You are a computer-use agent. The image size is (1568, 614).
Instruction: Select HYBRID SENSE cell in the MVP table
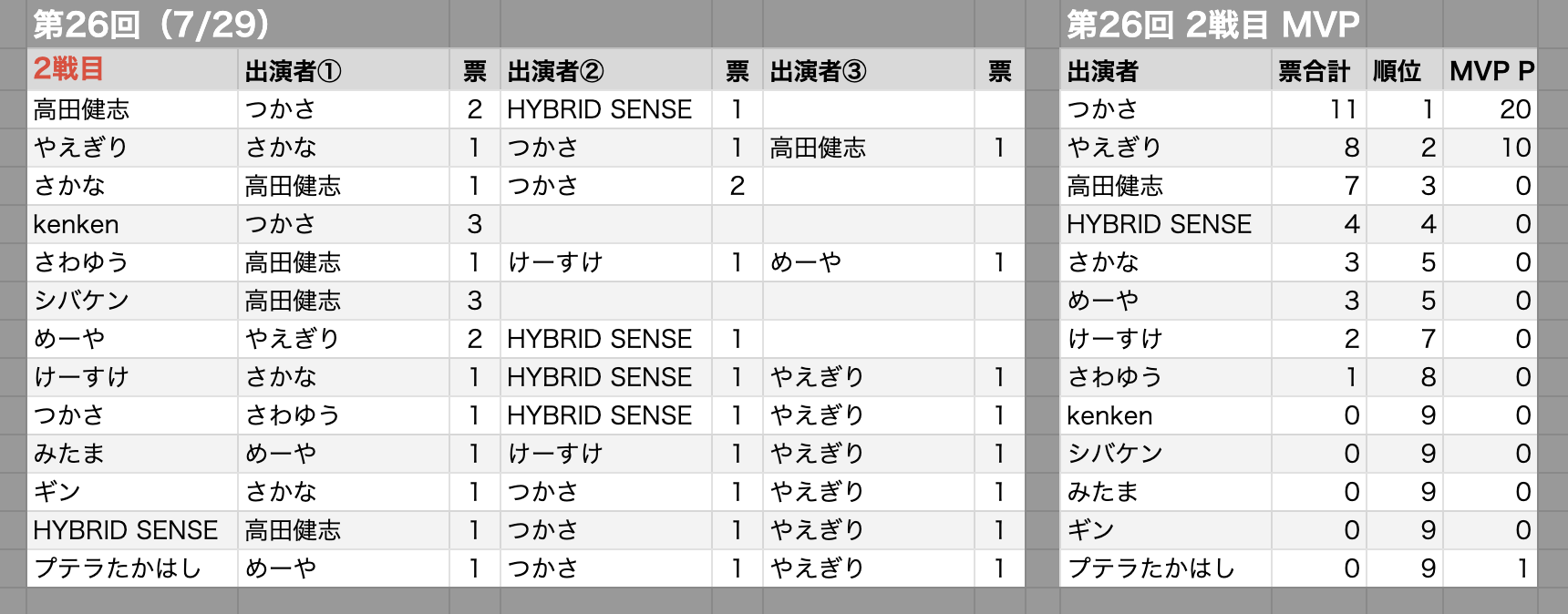1167,224
